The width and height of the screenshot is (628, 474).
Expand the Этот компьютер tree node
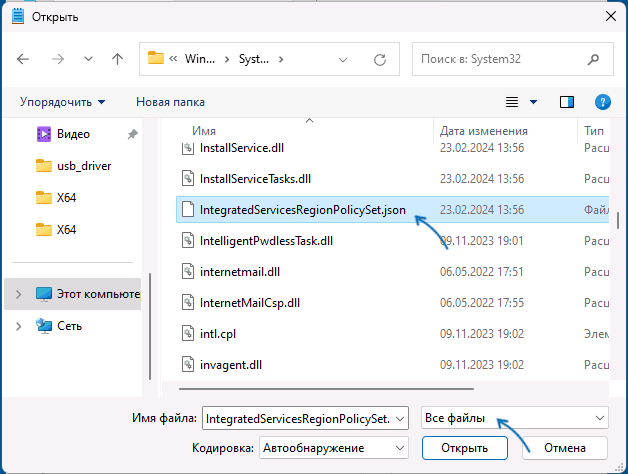tap(18, 295)
